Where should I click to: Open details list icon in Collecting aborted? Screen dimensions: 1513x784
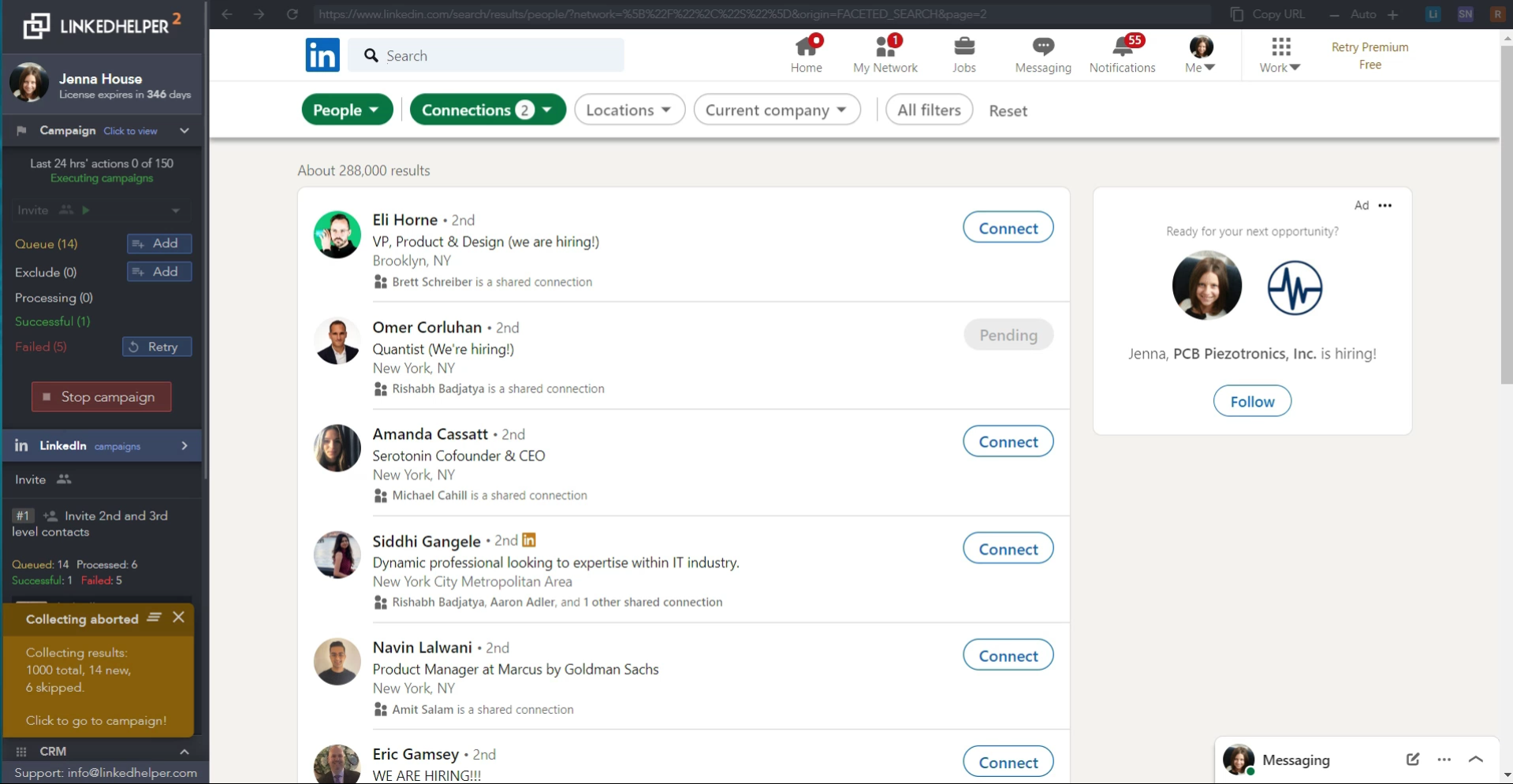[154, 617]
